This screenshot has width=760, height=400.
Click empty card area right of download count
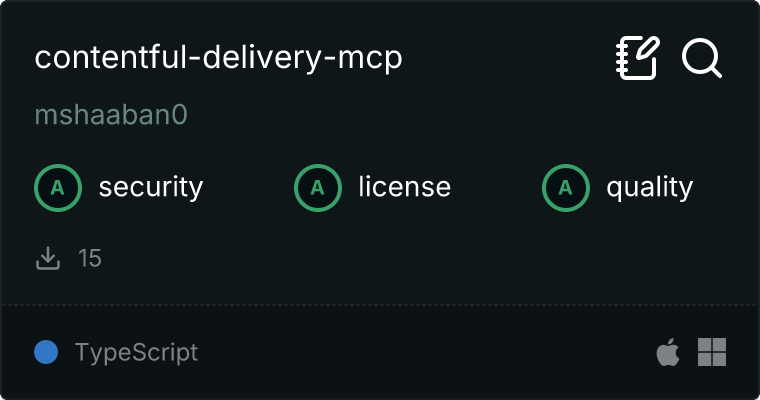point(412,258)
